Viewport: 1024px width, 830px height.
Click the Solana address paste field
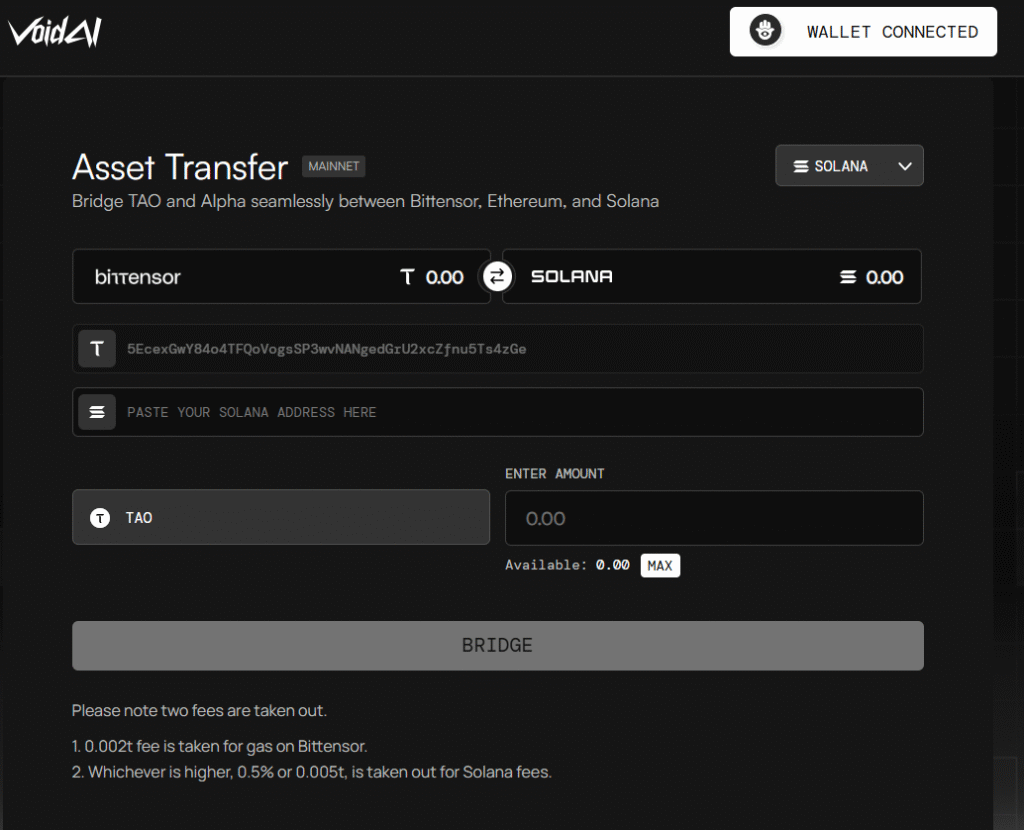pyautogui.click(x=520, y=412)
